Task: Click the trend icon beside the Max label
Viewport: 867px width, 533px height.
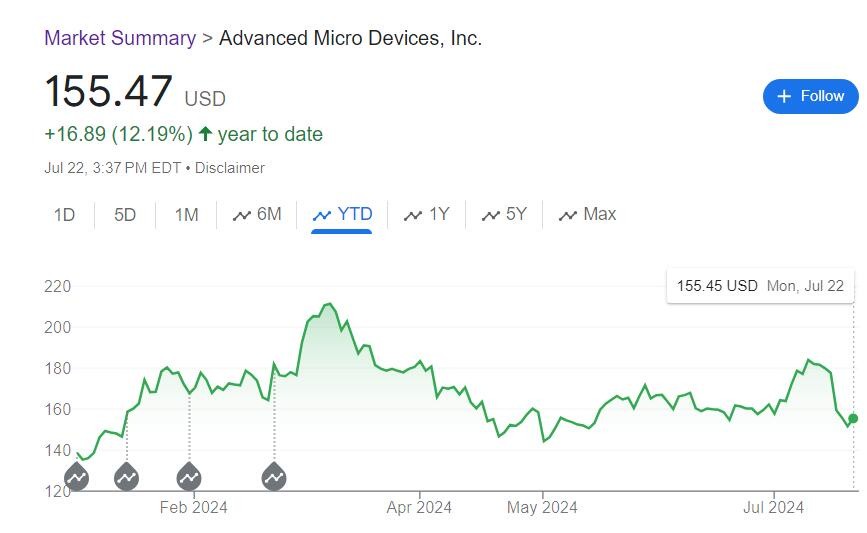Action: tap(568, 215)
